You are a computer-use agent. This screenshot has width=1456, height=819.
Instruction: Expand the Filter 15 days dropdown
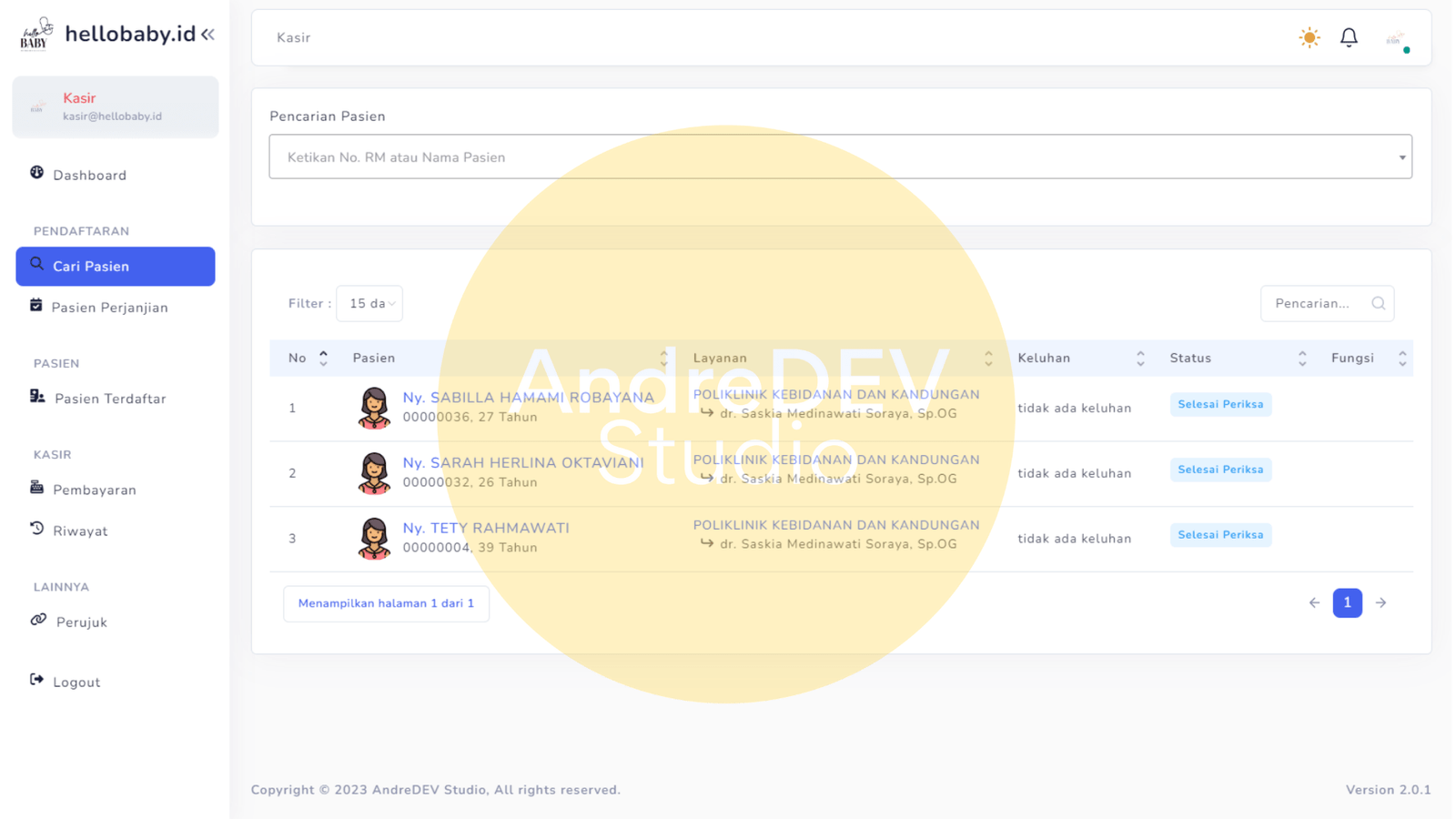pos(369,304)
